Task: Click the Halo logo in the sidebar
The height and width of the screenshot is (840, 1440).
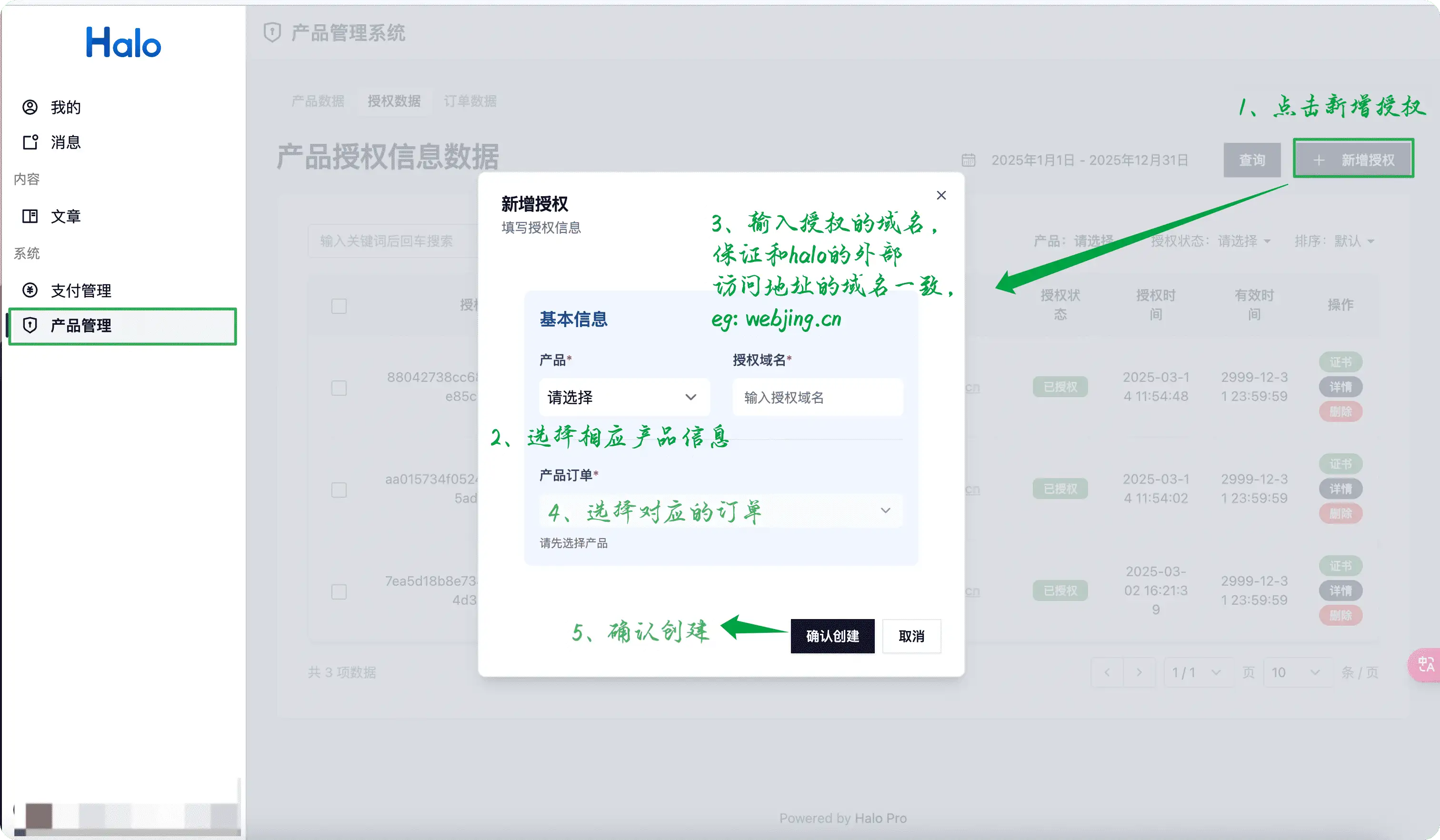Action: pos(123,42)
